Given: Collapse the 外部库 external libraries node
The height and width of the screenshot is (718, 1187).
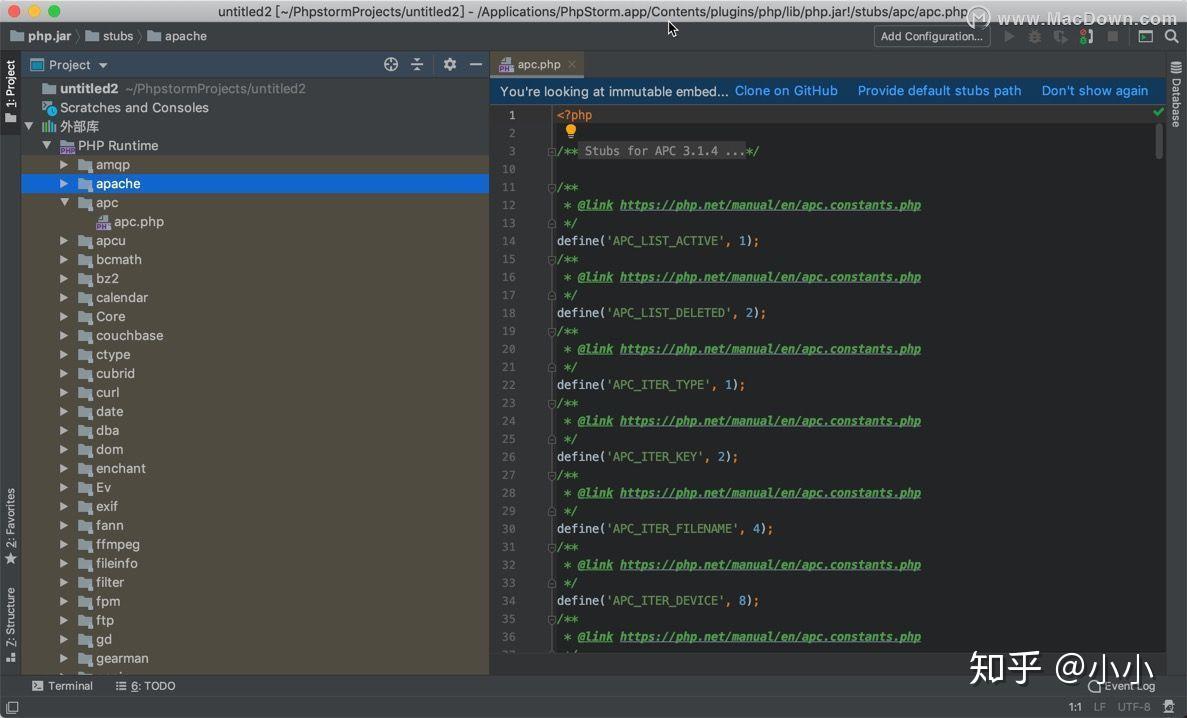Looking at the screenshot, I should 29,126.
